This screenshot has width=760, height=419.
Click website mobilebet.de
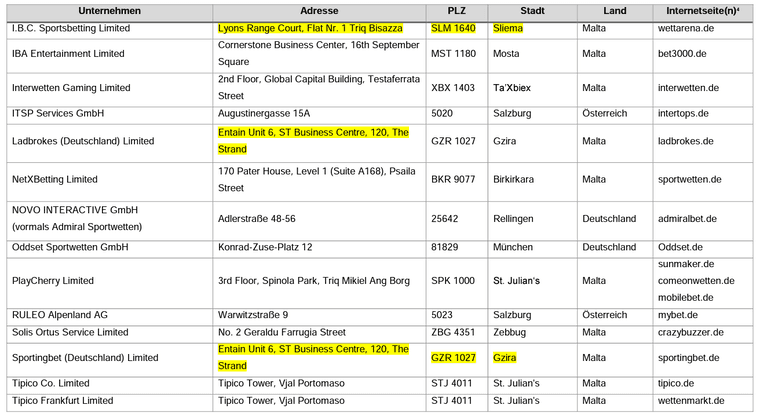(685, 298)
